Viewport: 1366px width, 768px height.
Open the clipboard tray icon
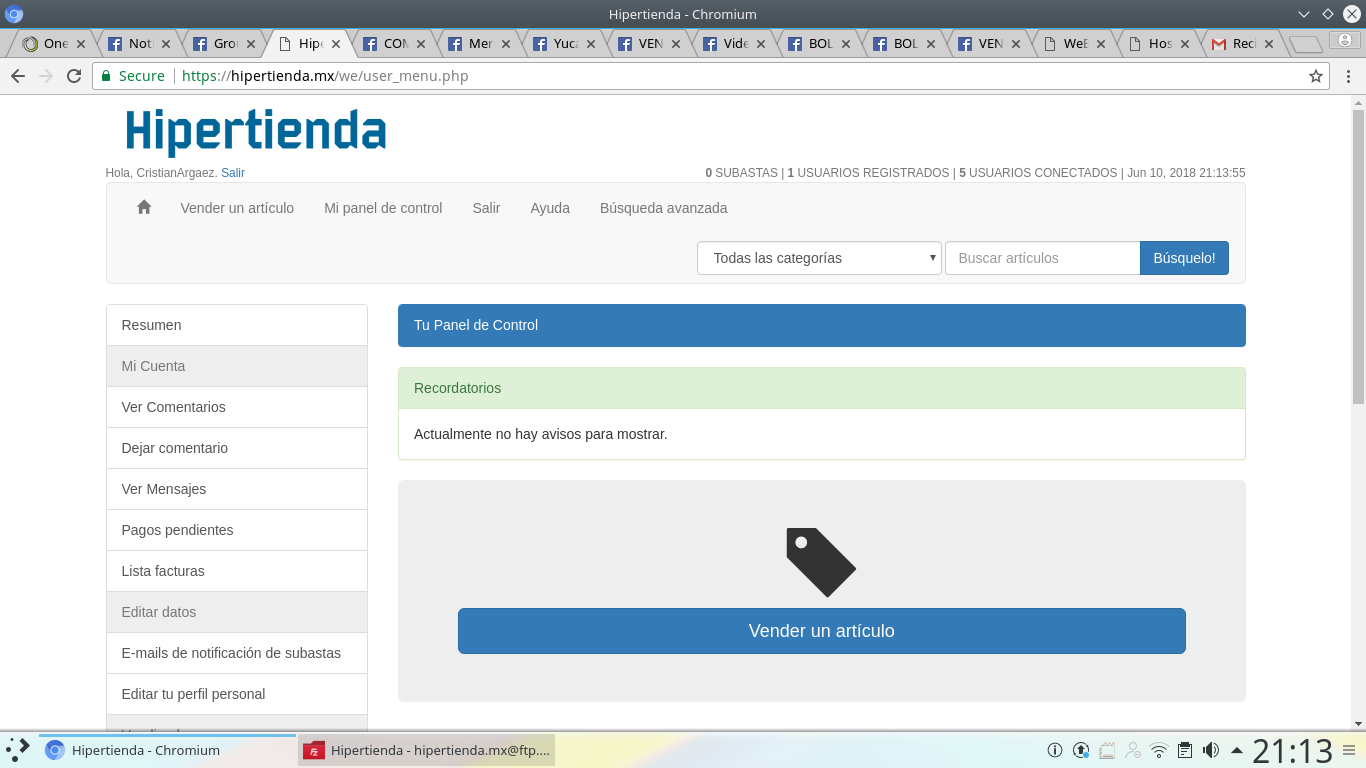(x=1185, y=750)
